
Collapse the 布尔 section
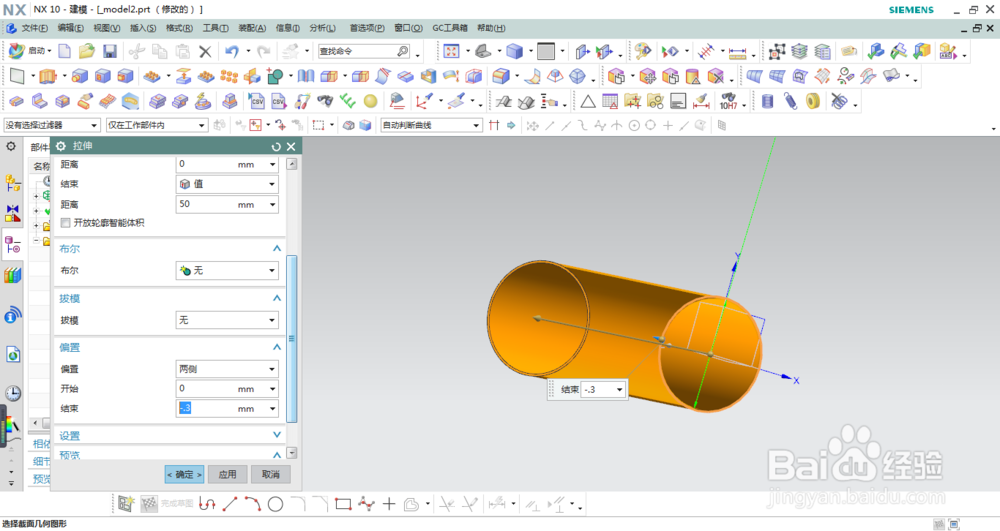point(277,249)
